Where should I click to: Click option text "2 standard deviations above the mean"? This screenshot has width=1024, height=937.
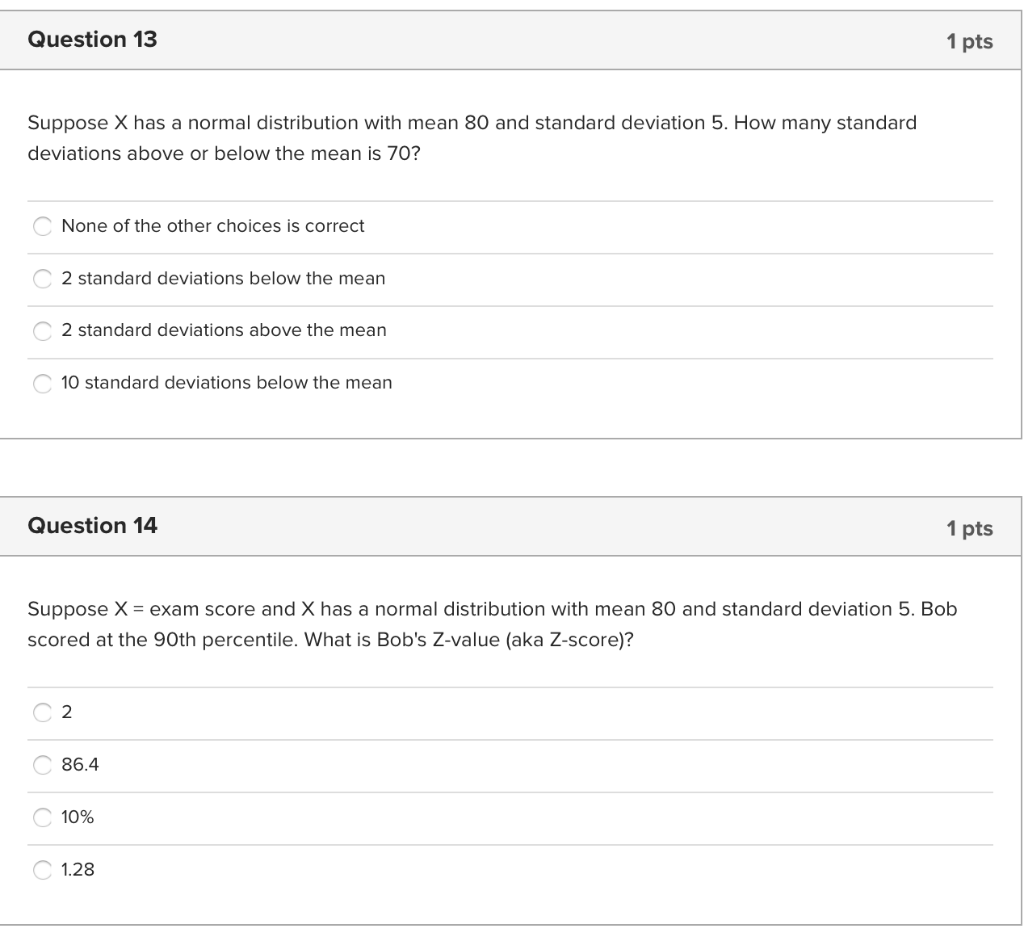pyautogui.click(x=225, y=330)
